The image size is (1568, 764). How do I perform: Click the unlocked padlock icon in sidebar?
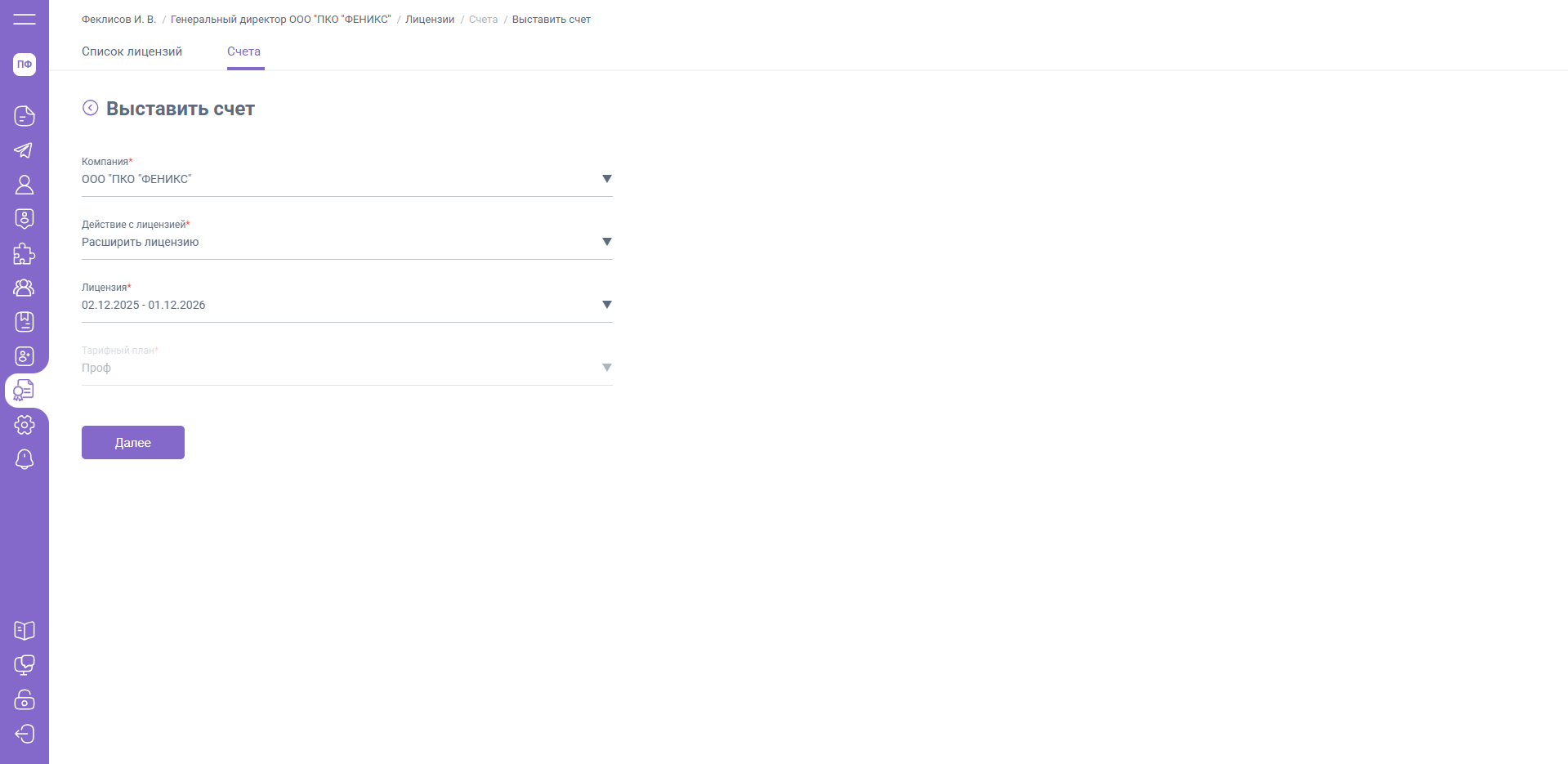(25, 699)
